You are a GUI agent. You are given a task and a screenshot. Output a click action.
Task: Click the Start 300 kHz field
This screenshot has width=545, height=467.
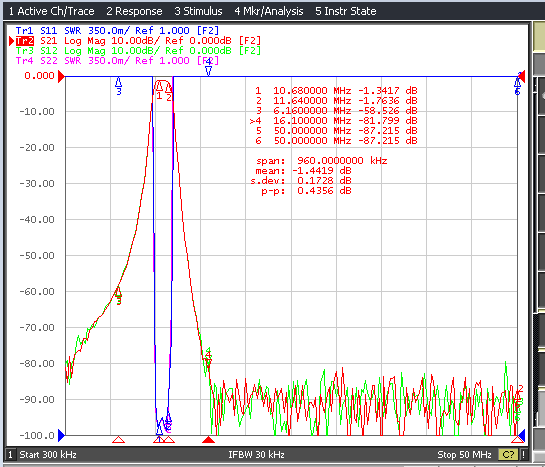(48, 454)
